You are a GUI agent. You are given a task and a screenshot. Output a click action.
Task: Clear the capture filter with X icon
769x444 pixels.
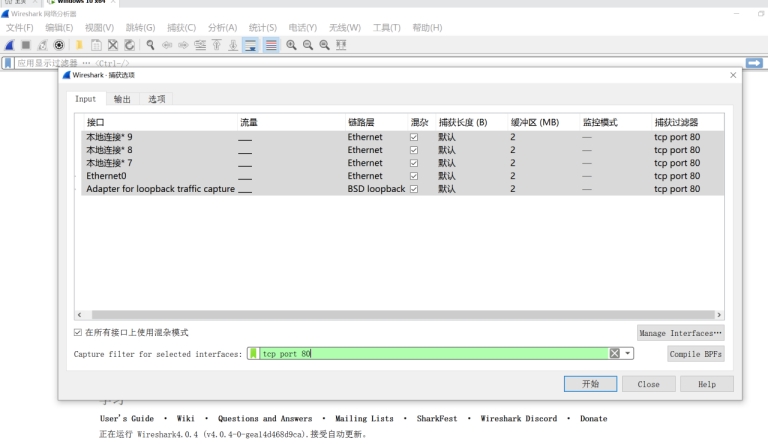click(x=614, y=353)
